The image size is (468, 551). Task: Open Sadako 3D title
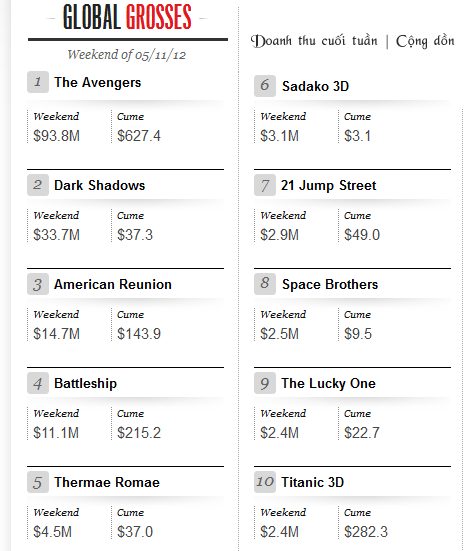[316, 86]
